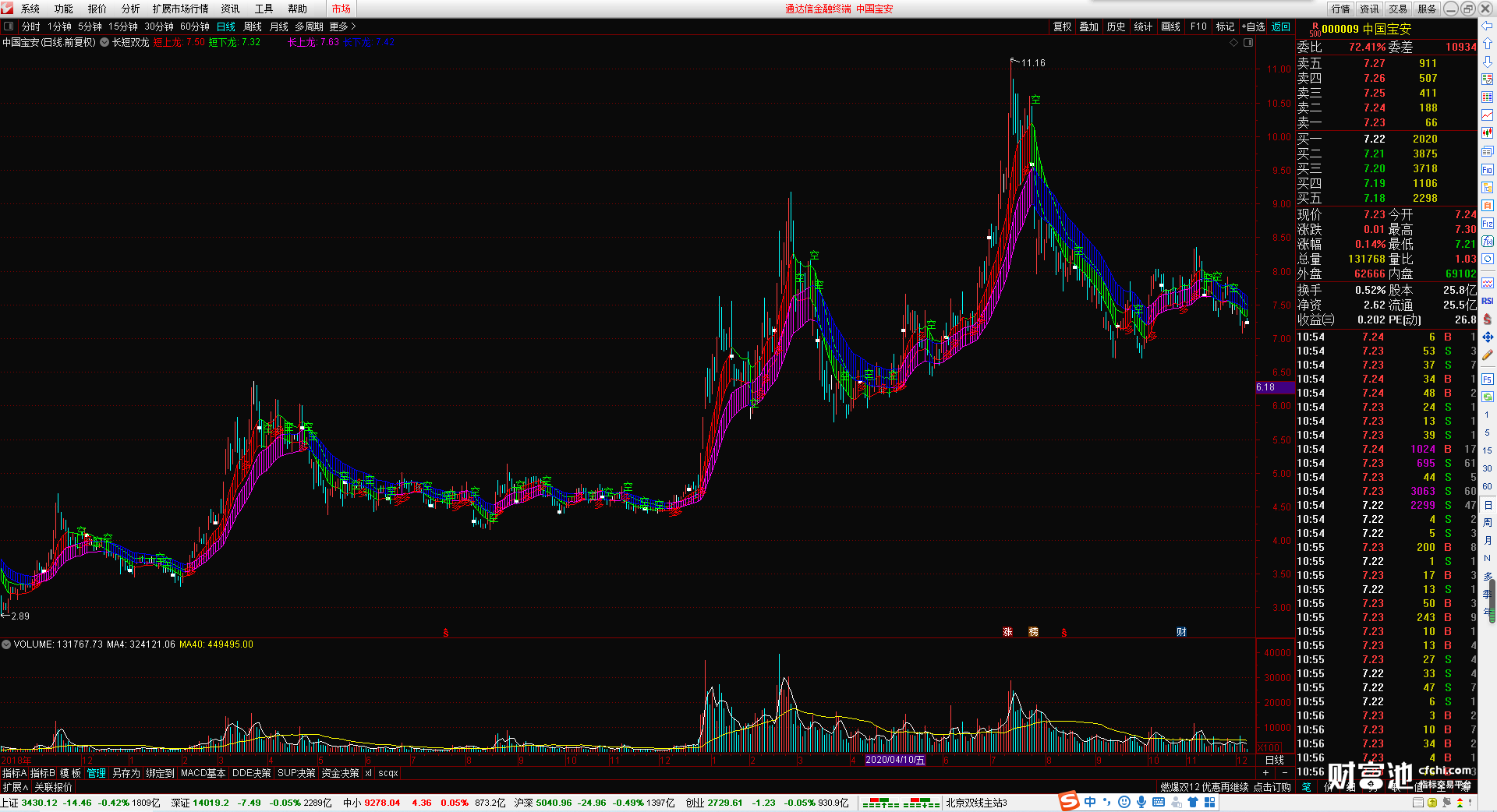
Task: Toggle 叠加 overlay in chart toolbar
Action: (1088, 26)
